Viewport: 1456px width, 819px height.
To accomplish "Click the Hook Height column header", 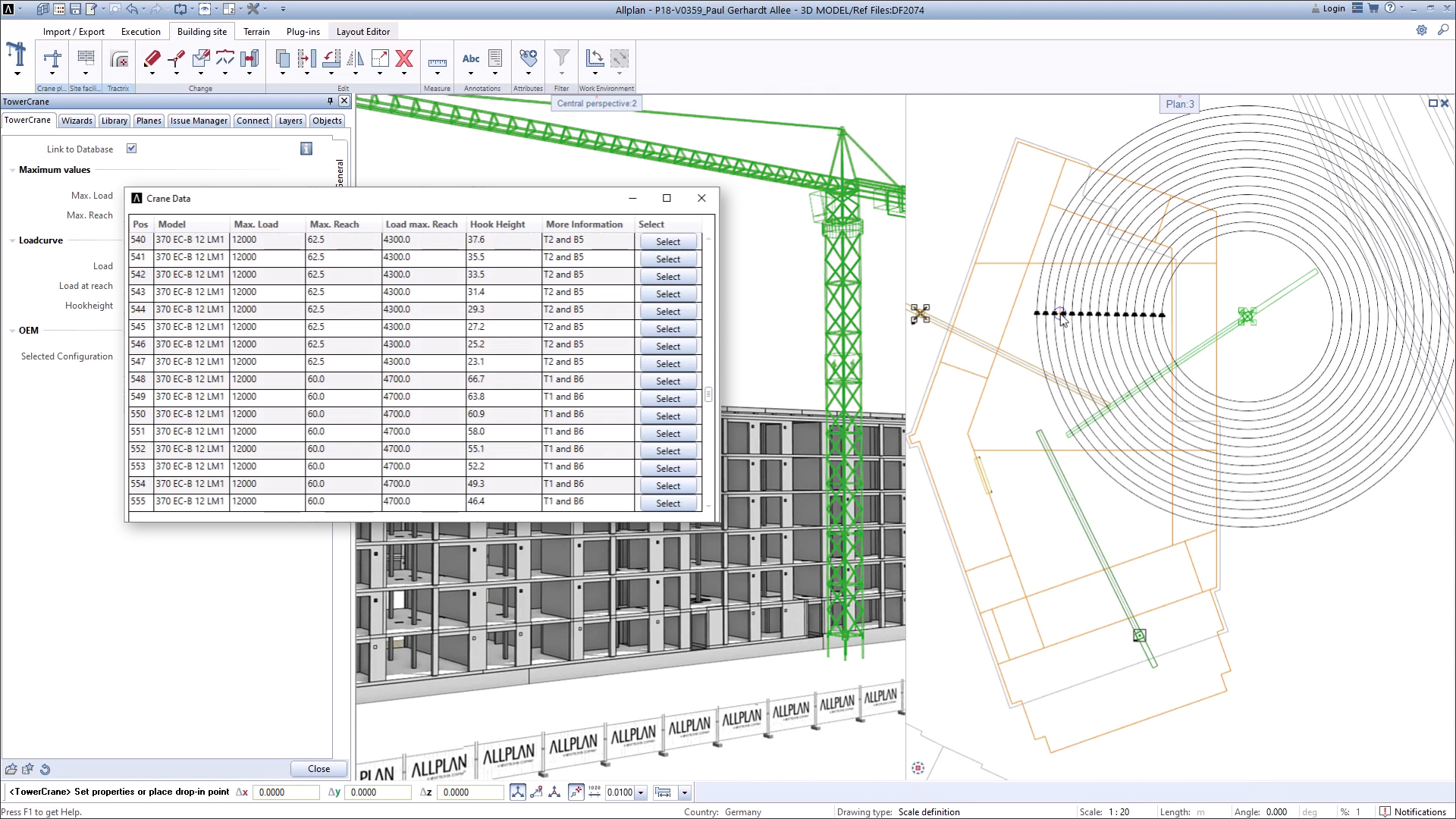I will point(497,224).
